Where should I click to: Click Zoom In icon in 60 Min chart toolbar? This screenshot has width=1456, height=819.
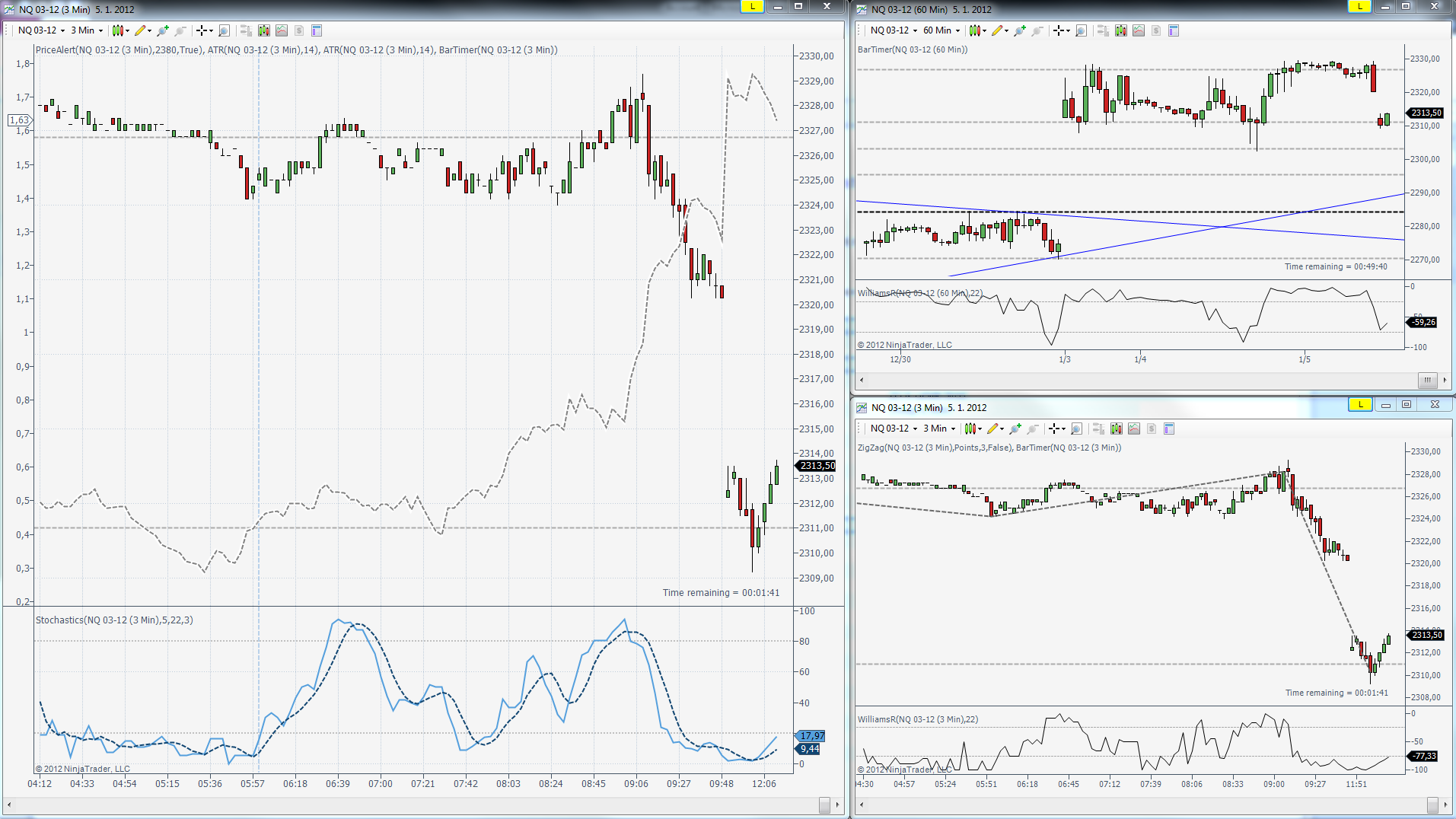tap(1019, 30)
